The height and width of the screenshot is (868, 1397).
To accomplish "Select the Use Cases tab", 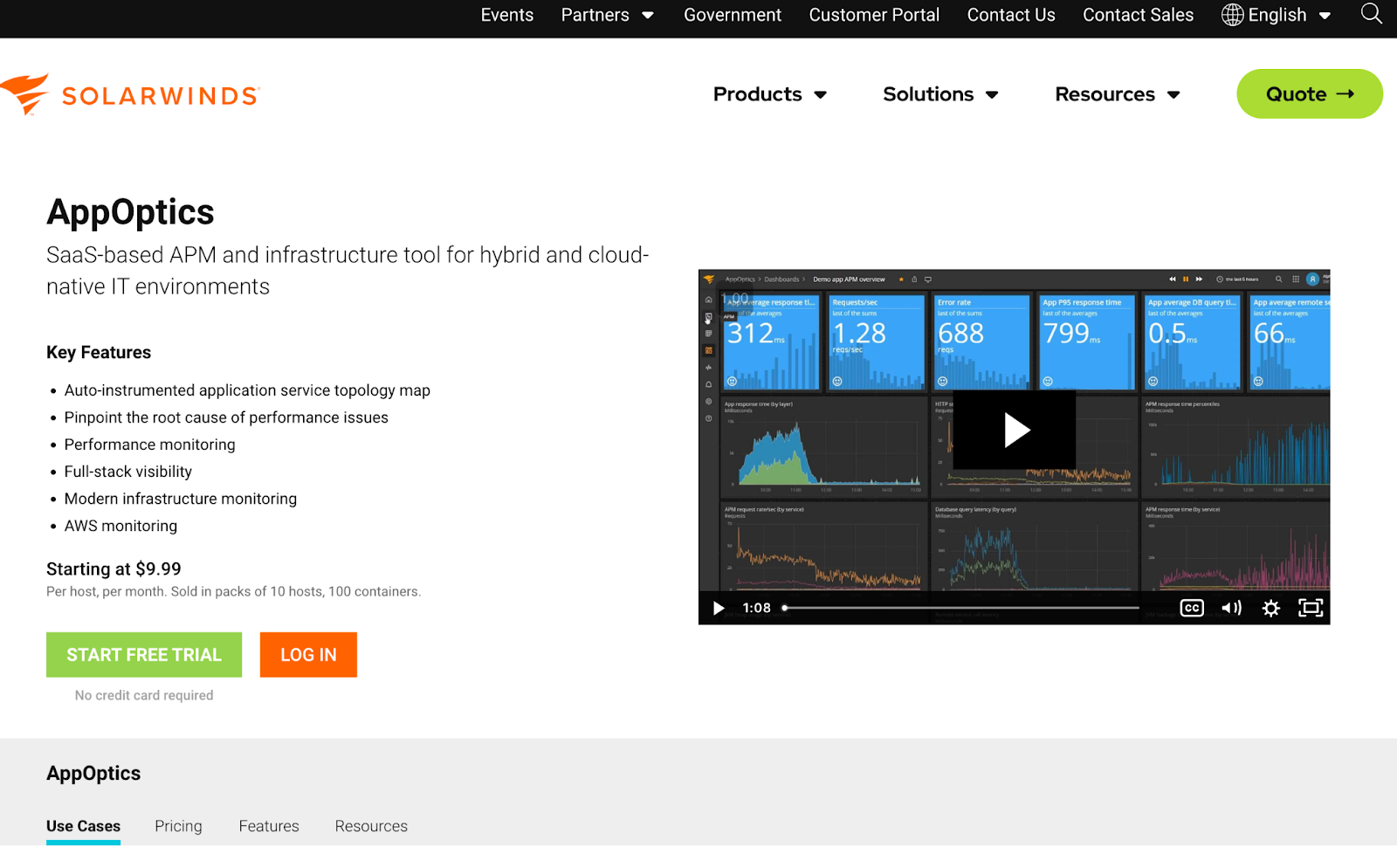I will [84, 826].
